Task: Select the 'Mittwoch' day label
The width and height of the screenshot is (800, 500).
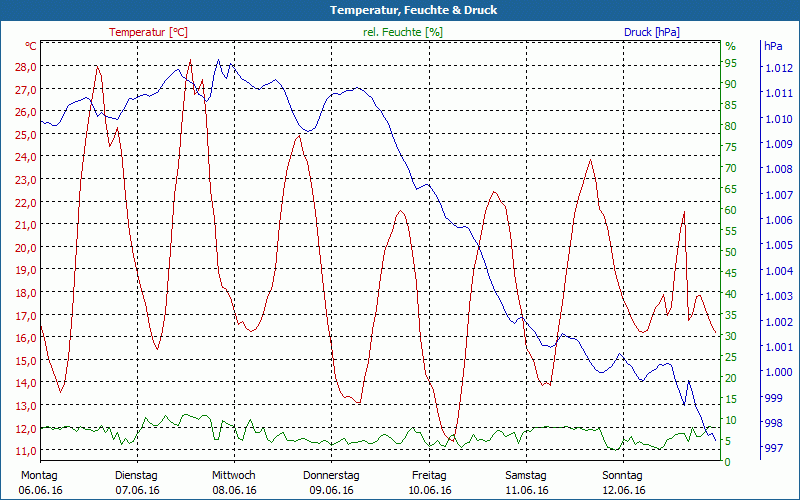Action: [234, 475]
